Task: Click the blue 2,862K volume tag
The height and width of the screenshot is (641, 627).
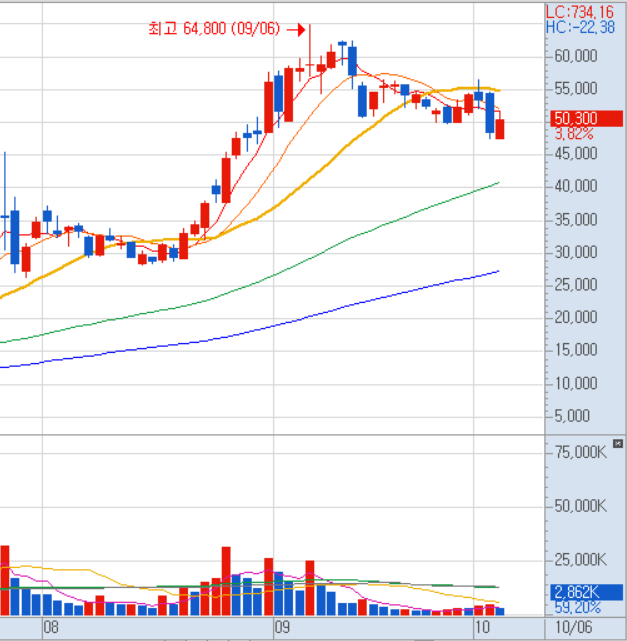Action: 587,592
